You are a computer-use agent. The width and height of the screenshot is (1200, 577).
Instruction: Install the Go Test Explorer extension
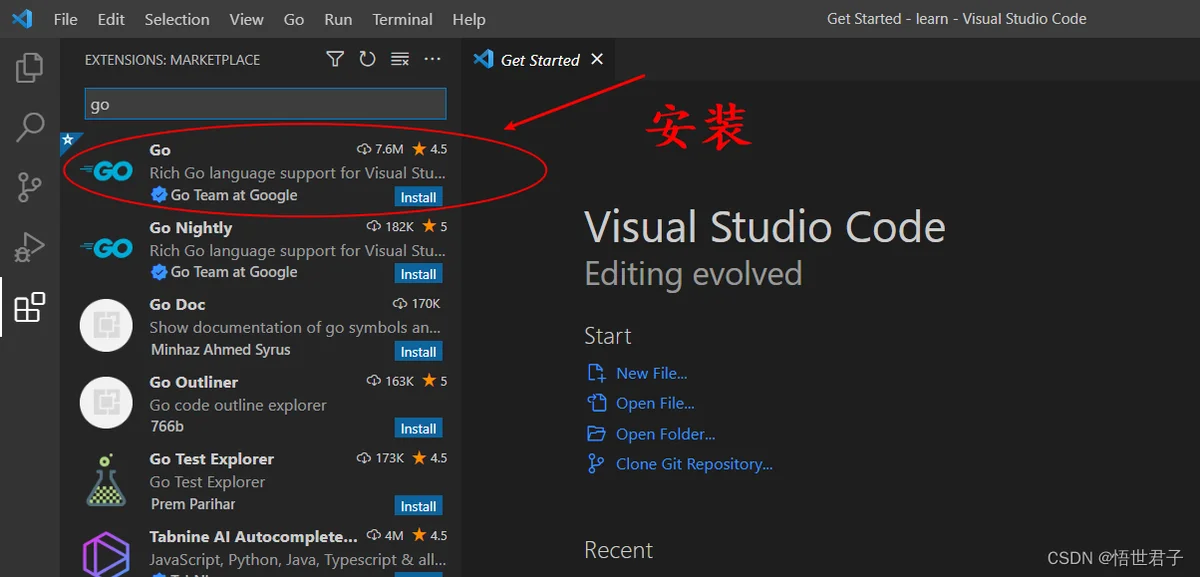(418, 506)
